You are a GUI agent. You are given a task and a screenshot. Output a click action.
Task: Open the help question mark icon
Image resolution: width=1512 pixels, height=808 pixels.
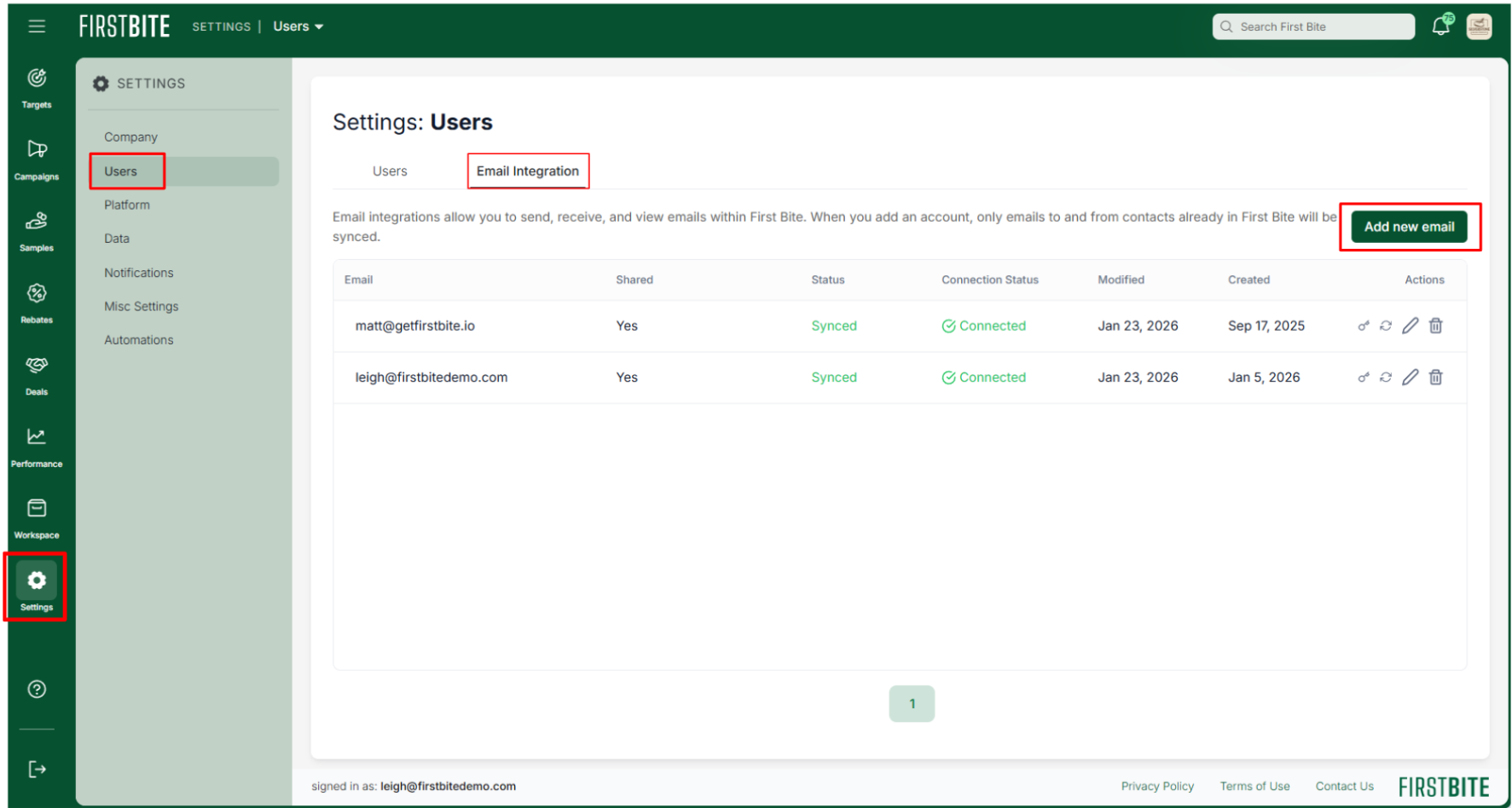coord(37,689)
